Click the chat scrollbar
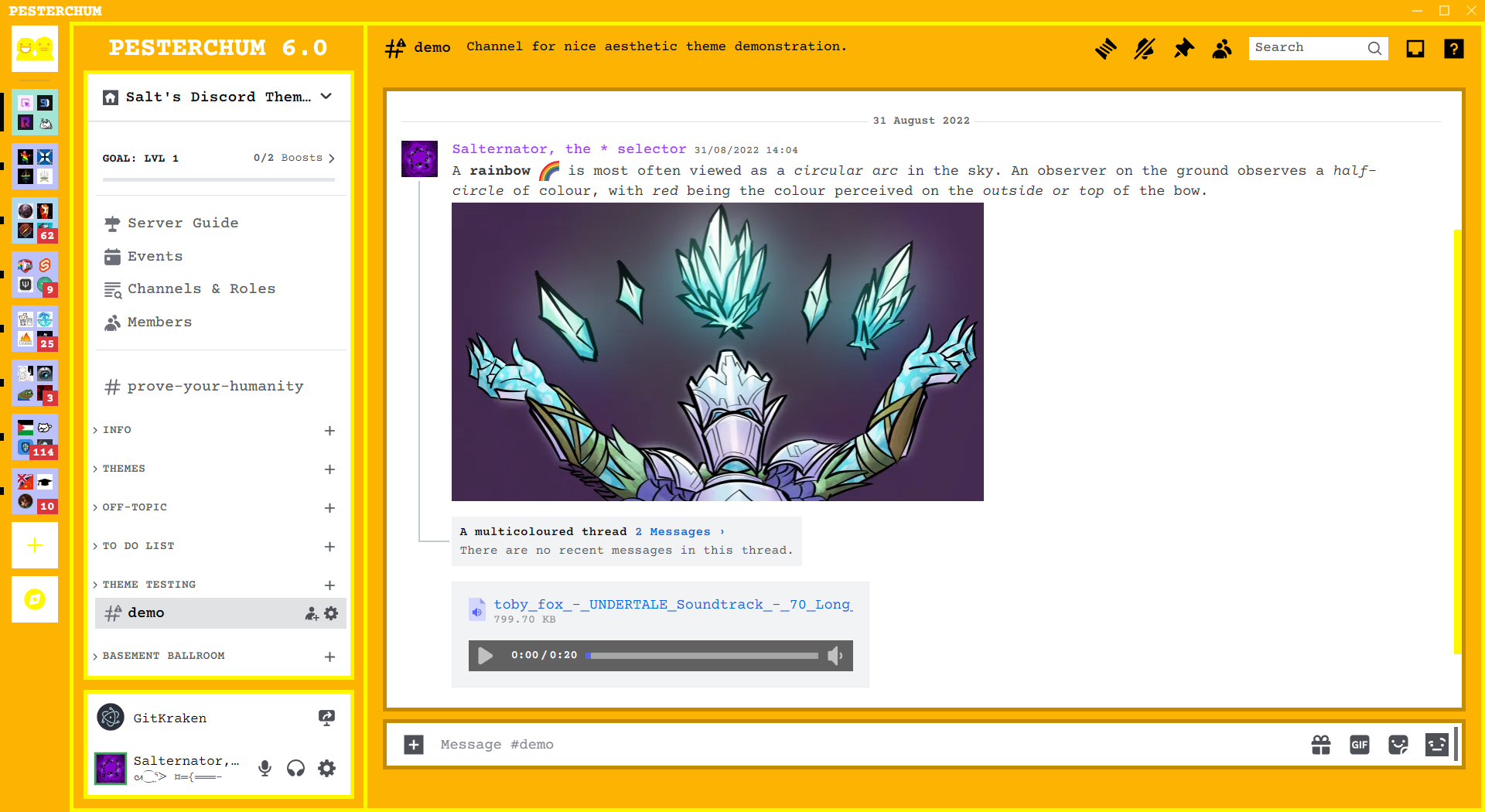 (1458, 442)
